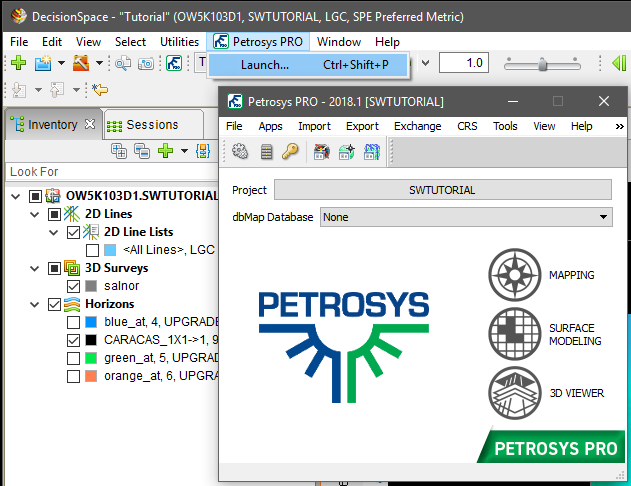Click the expand-all icon in Inventory toolbar
Viewport: 631px width, 486px height.
pos(119,150)
